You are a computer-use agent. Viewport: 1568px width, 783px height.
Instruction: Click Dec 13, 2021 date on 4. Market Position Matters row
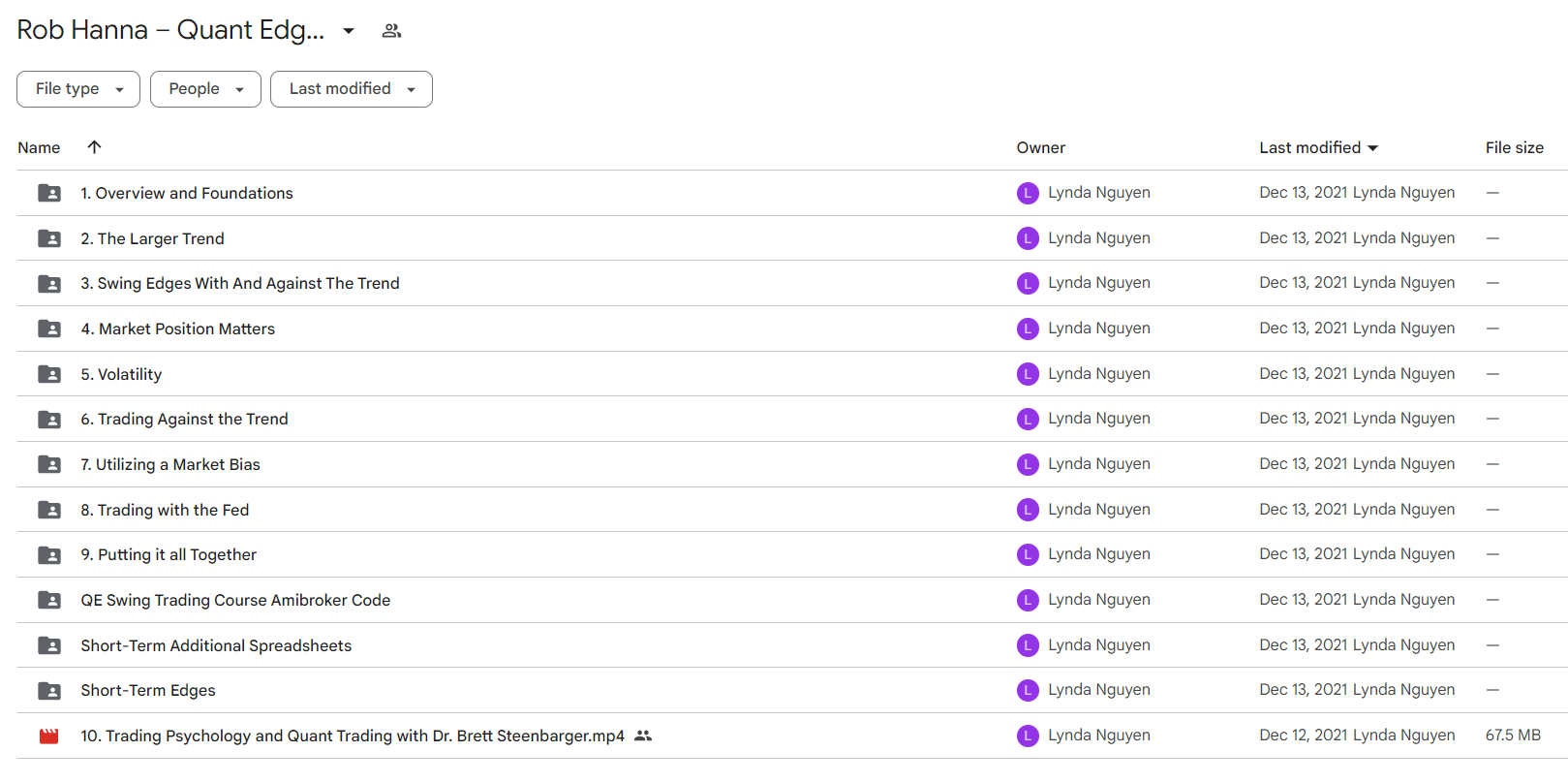(x=1304, y=328)
